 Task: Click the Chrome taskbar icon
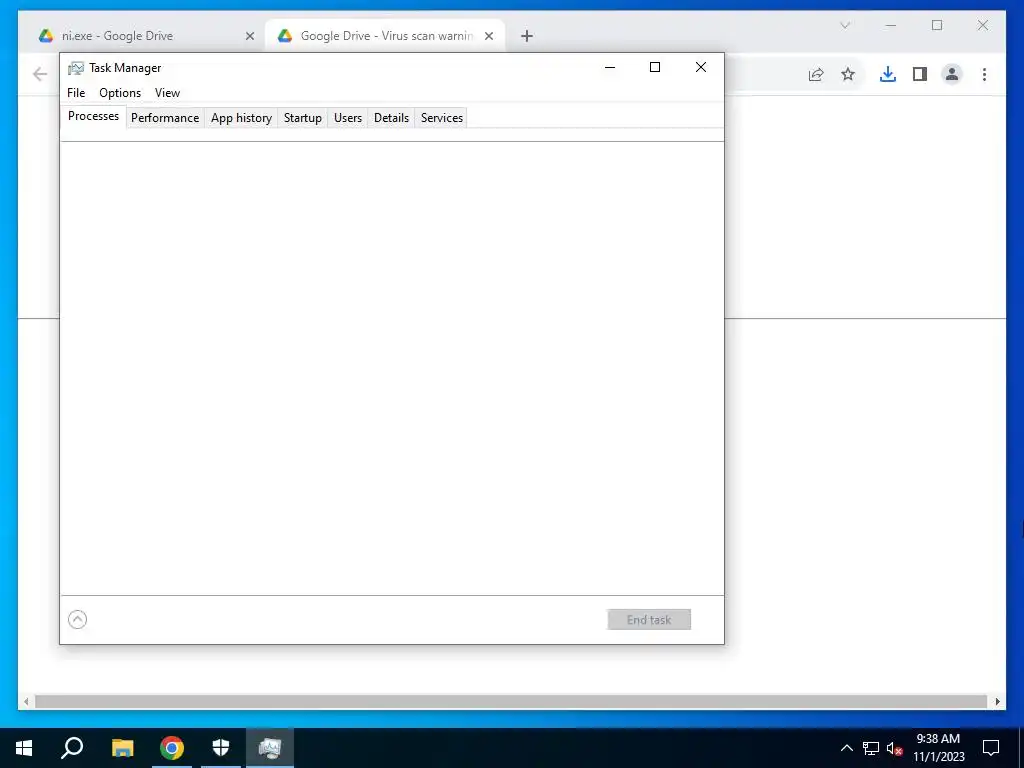coord(172,748)
